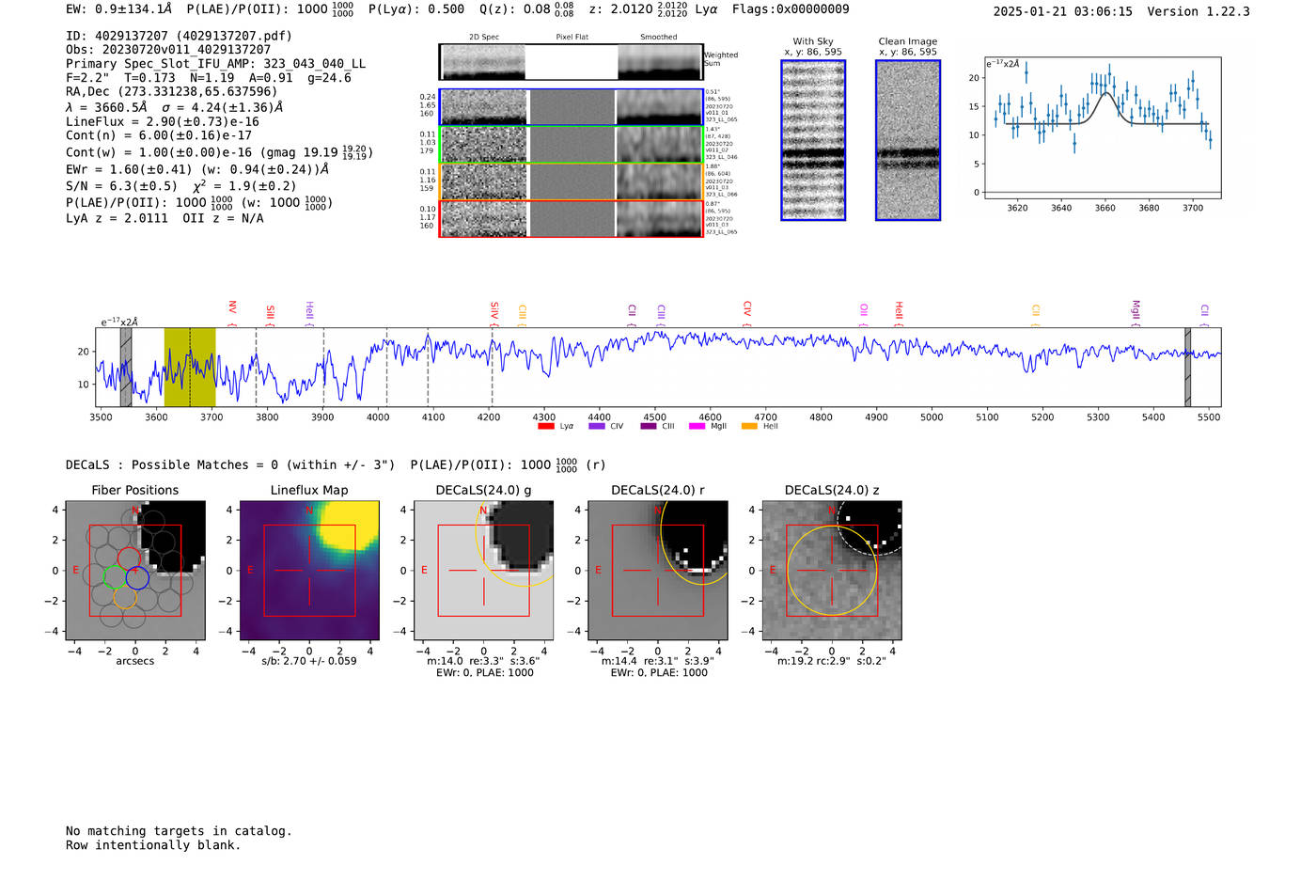Screen dimensions: 1316x896
Task: Click the orange fiber circle in Fiber Positions
Action: tap(125, 597)
